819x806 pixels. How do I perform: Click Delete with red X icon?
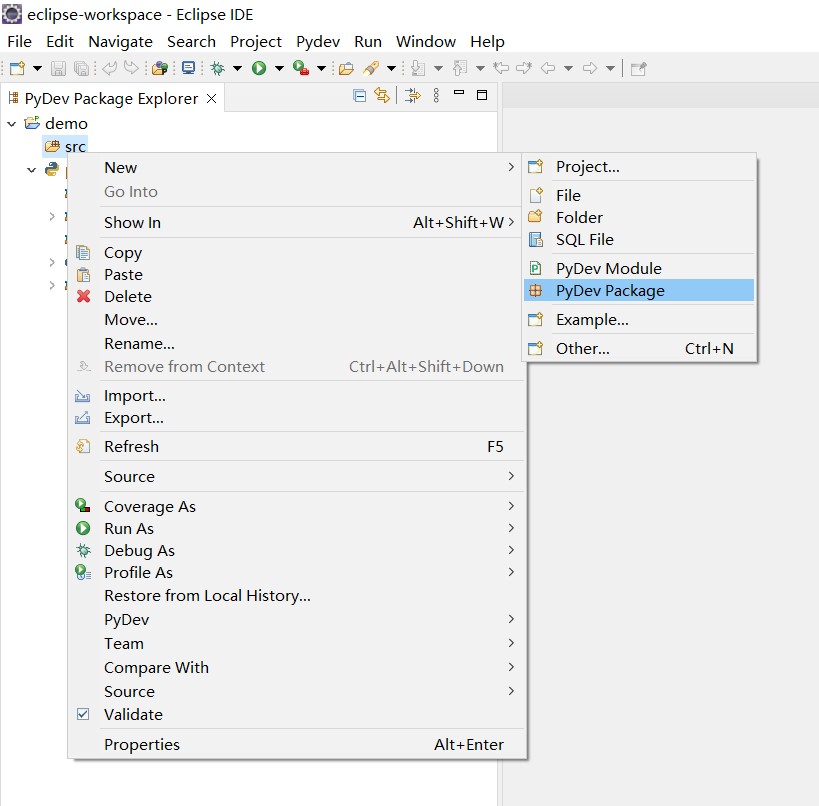point(297,297)
